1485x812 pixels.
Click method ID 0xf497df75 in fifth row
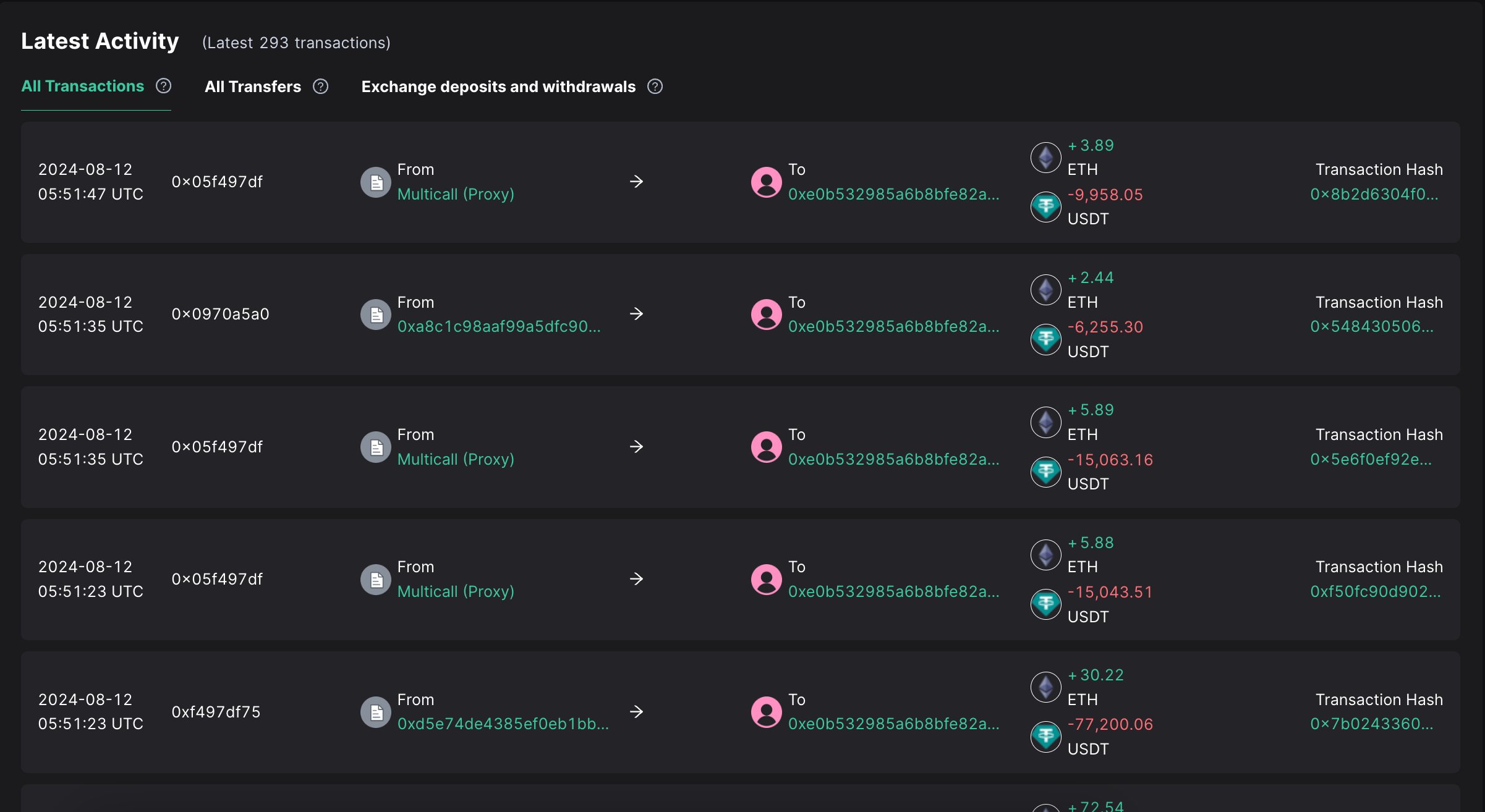click(x=216, y=712)
